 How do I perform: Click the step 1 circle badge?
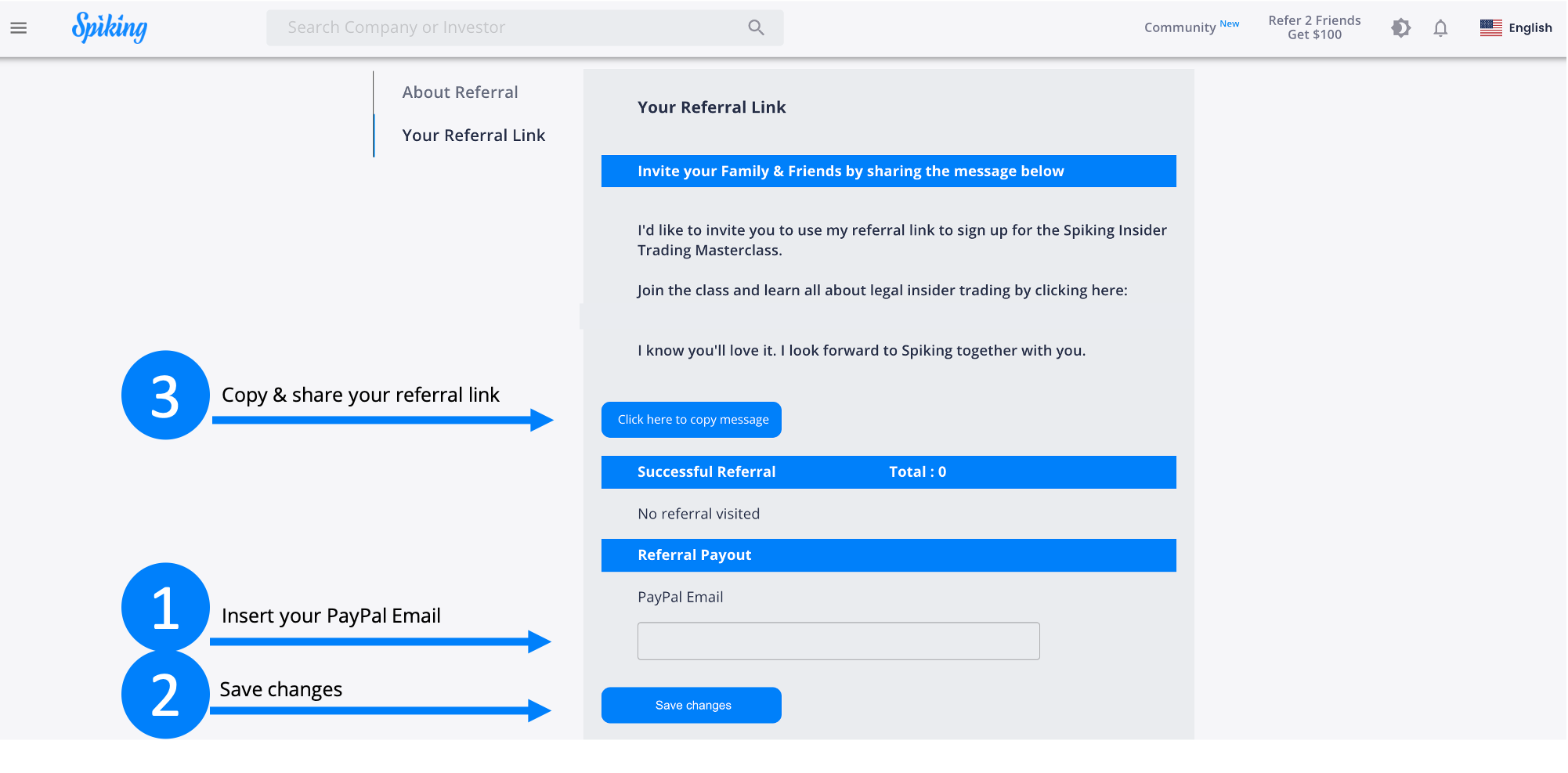tap(165, 606)
